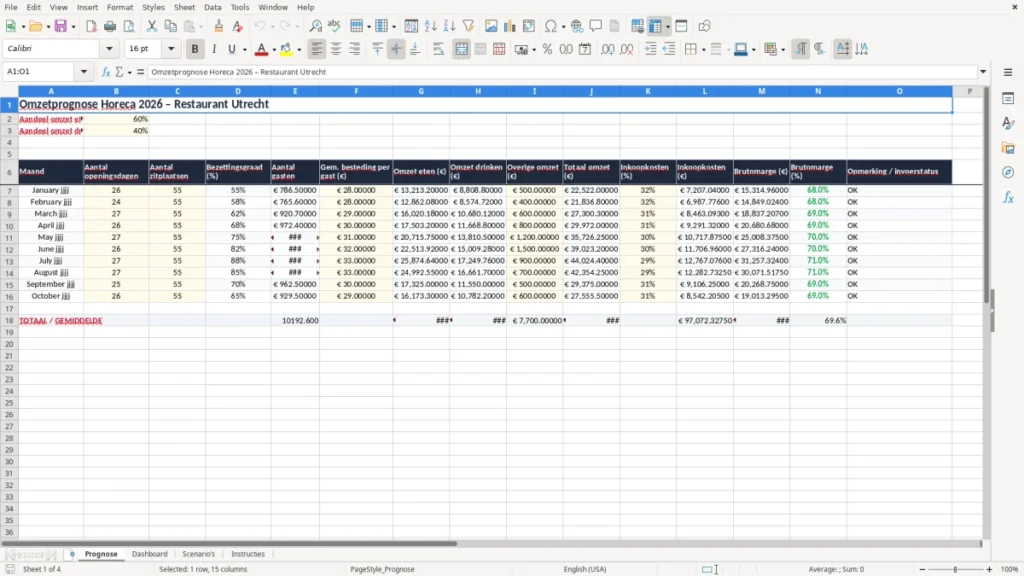The image size is (1024, 576).
Task: Click the sidebar settings hamburger button
Action: tap(1008, 72)
